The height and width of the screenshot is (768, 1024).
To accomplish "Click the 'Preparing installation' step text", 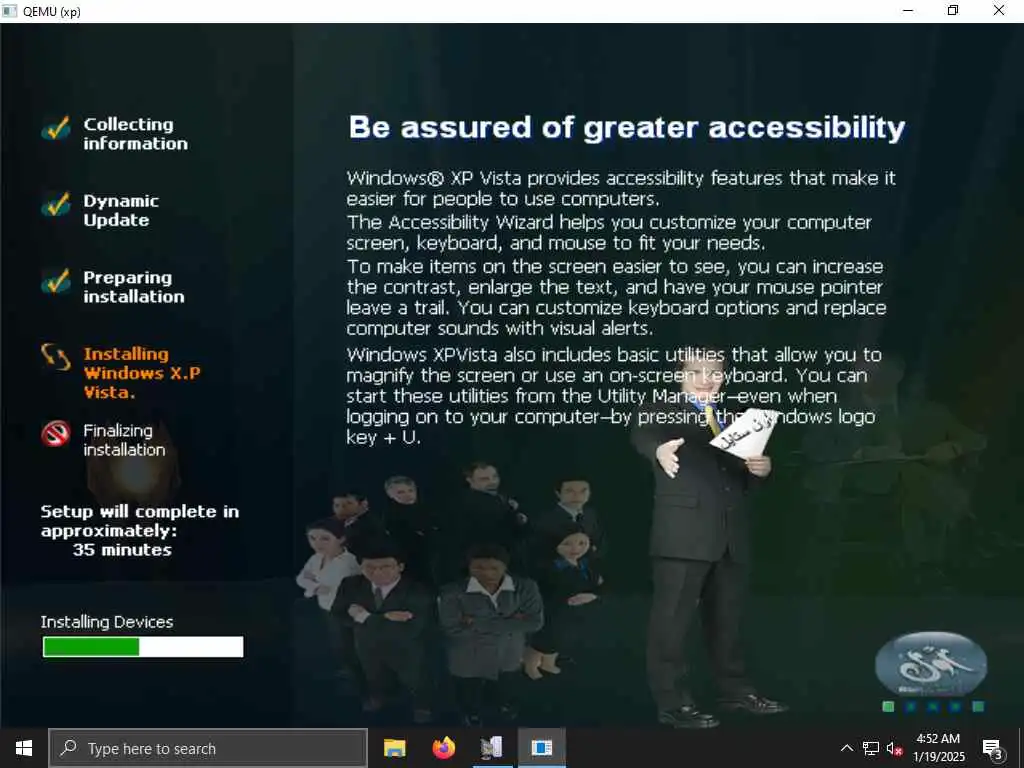I will tap(134, 287).
